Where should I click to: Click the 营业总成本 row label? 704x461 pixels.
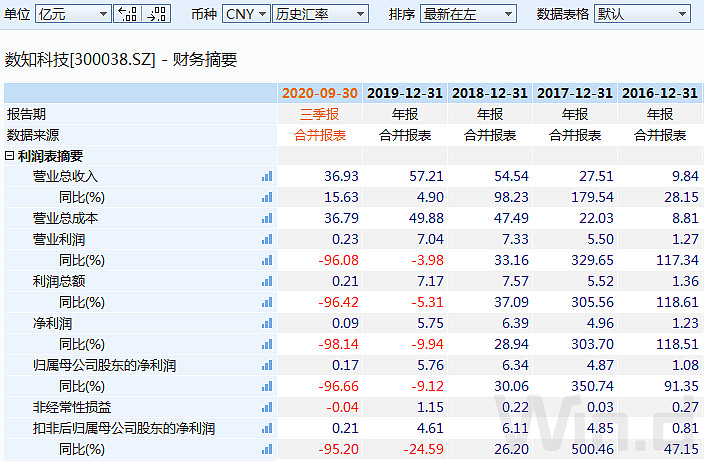click(x=65, y=218)
